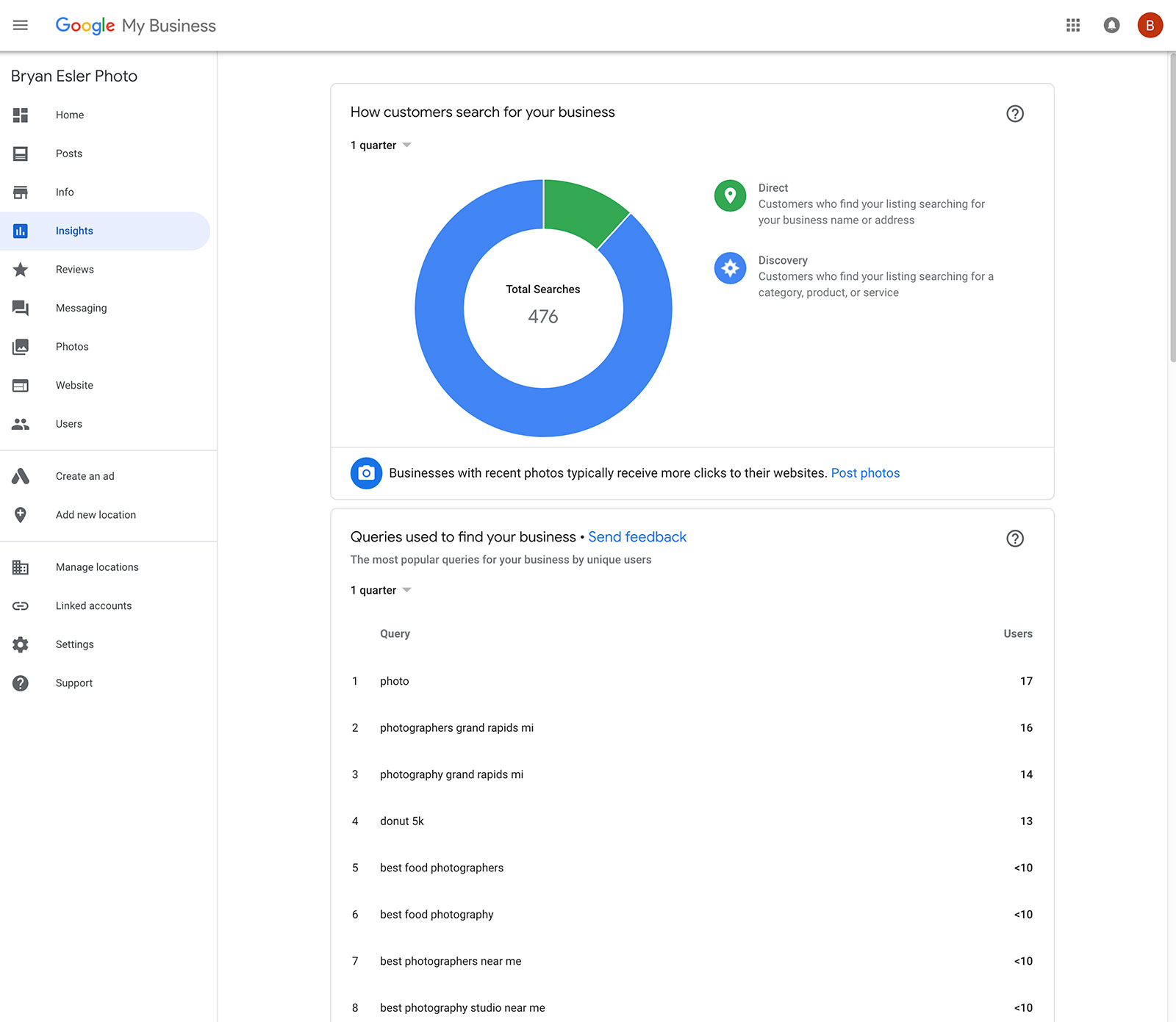Select the Create an ad option
The height and width of the screenshot is (1022, 1176).
pyautogui.click(x=85, y=476)
